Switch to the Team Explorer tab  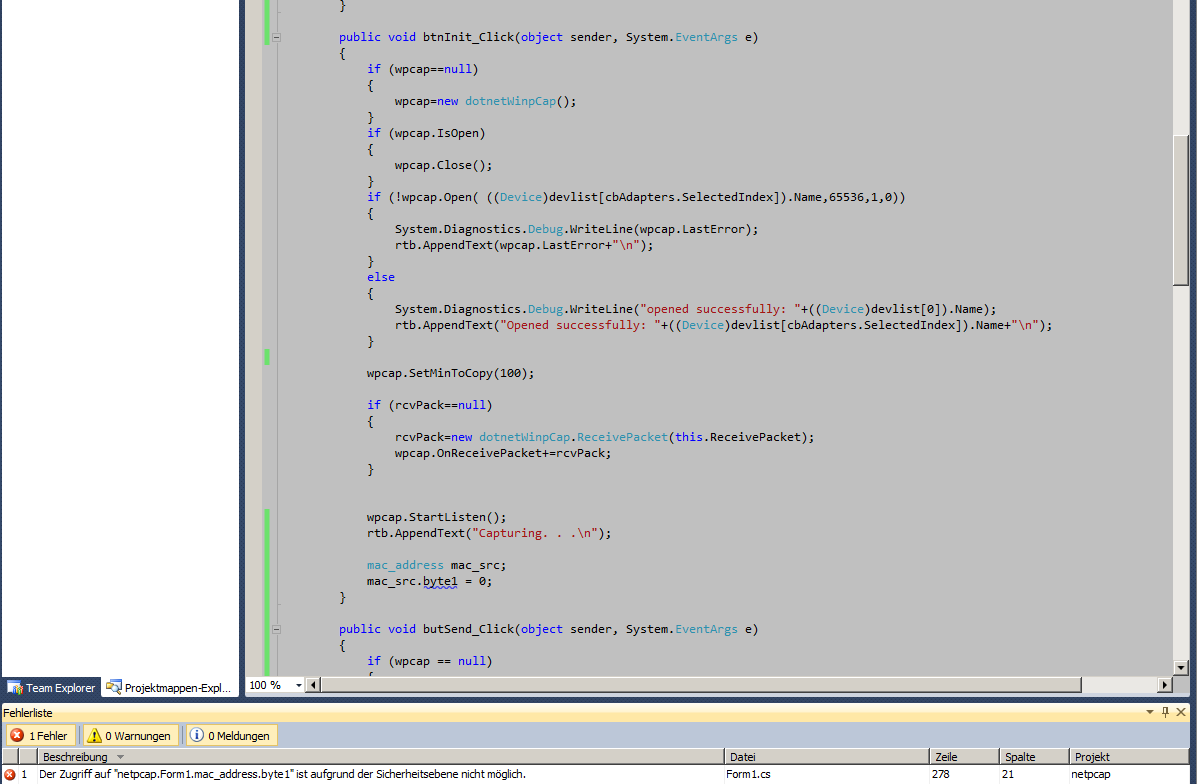point(51,688)
